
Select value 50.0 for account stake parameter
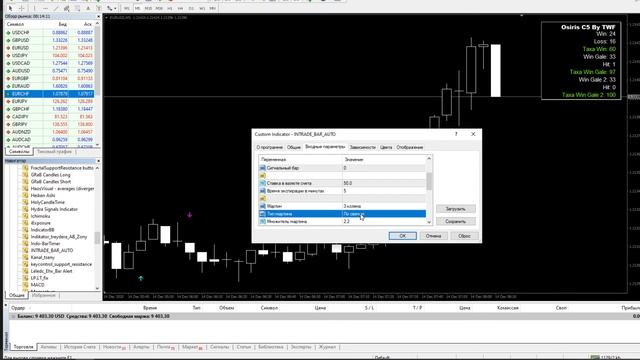(384, 183)
